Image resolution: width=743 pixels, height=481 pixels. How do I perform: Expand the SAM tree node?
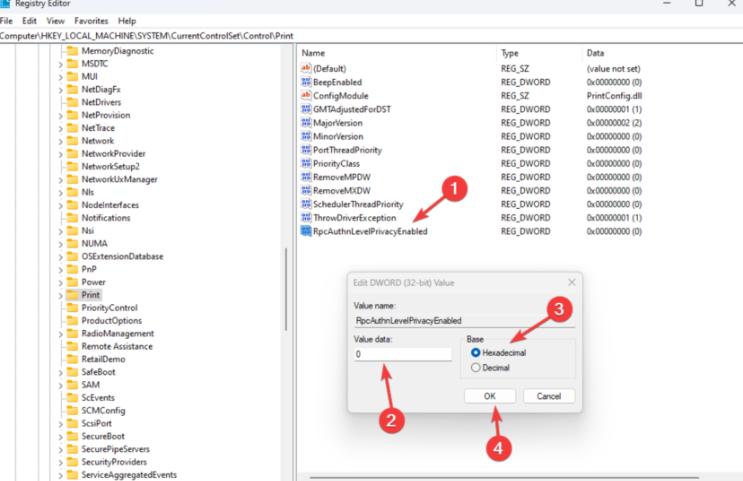coord(60,385)
